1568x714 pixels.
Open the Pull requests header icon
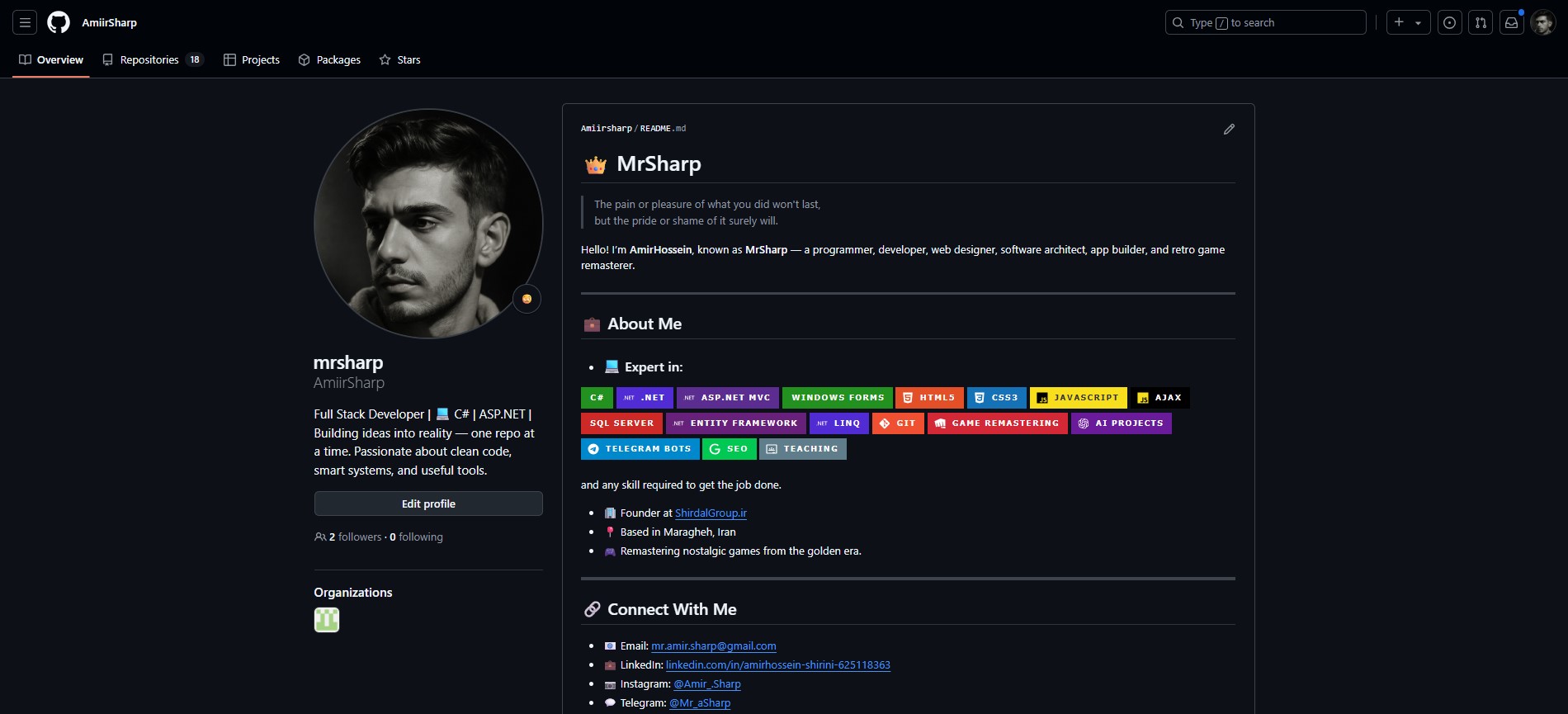point(1481,22)
